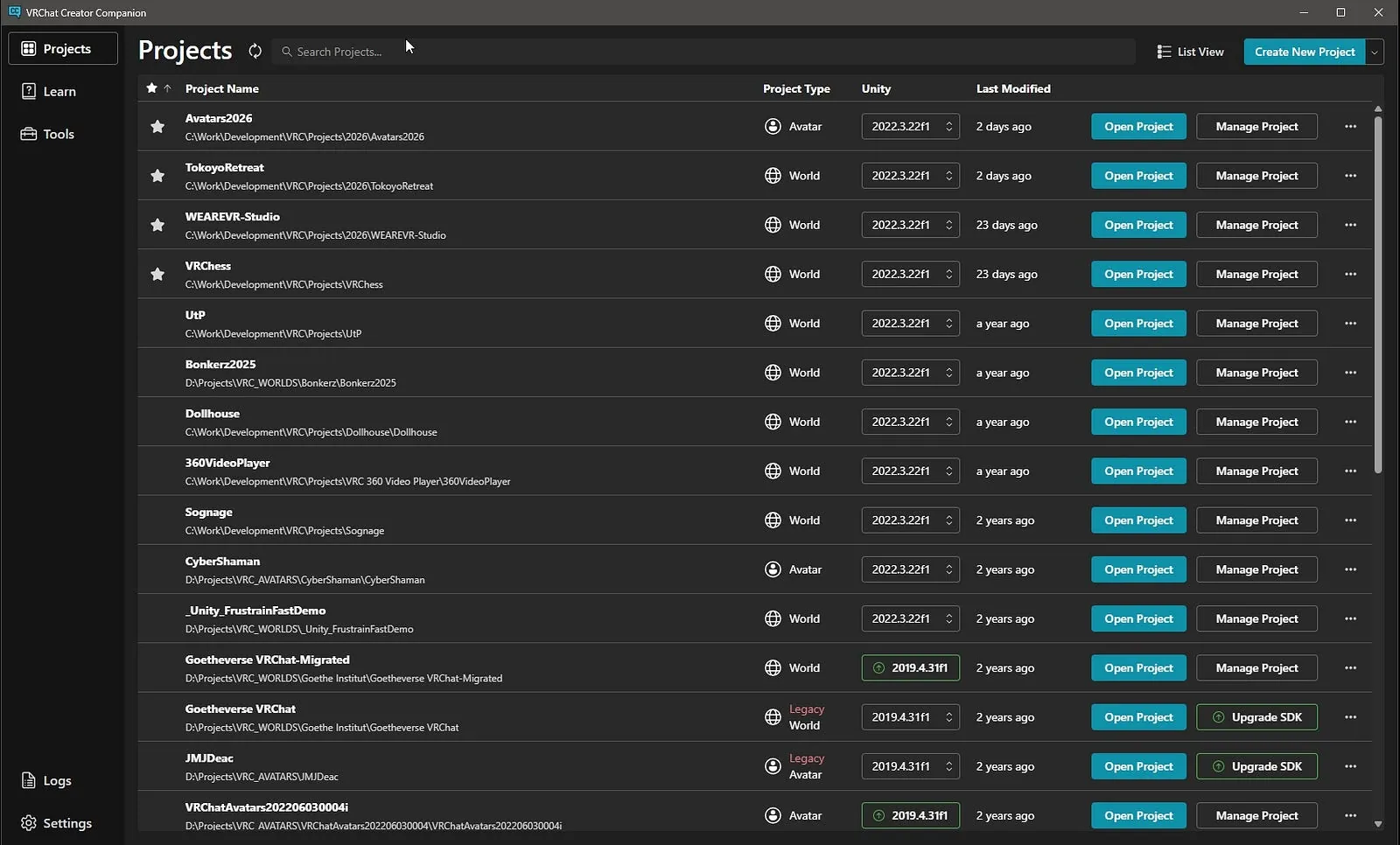Refresh the projects list icon
Image resolution: width=1400 pixels, height=845 pixels.
pos(255,52)
